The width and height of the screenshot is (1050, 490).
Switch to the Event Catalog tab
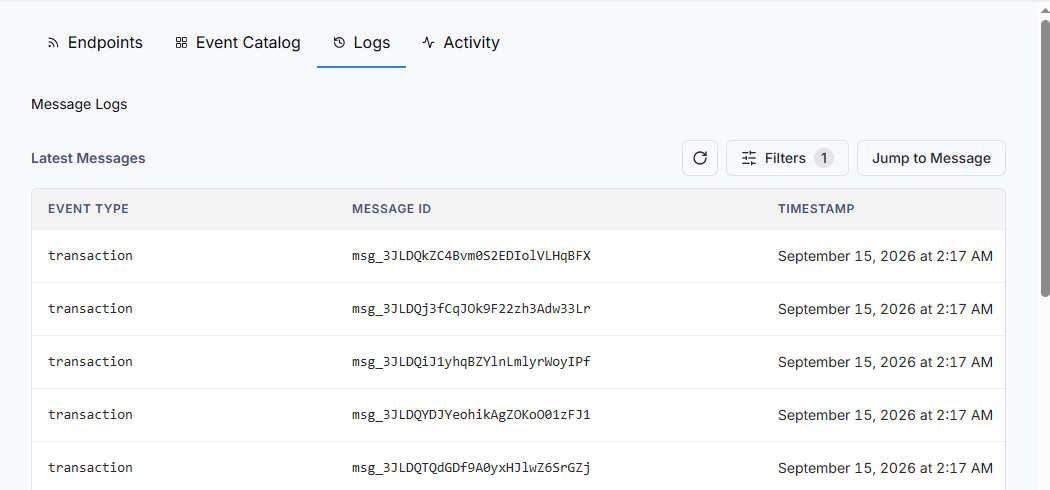click(x=238, y=43)
